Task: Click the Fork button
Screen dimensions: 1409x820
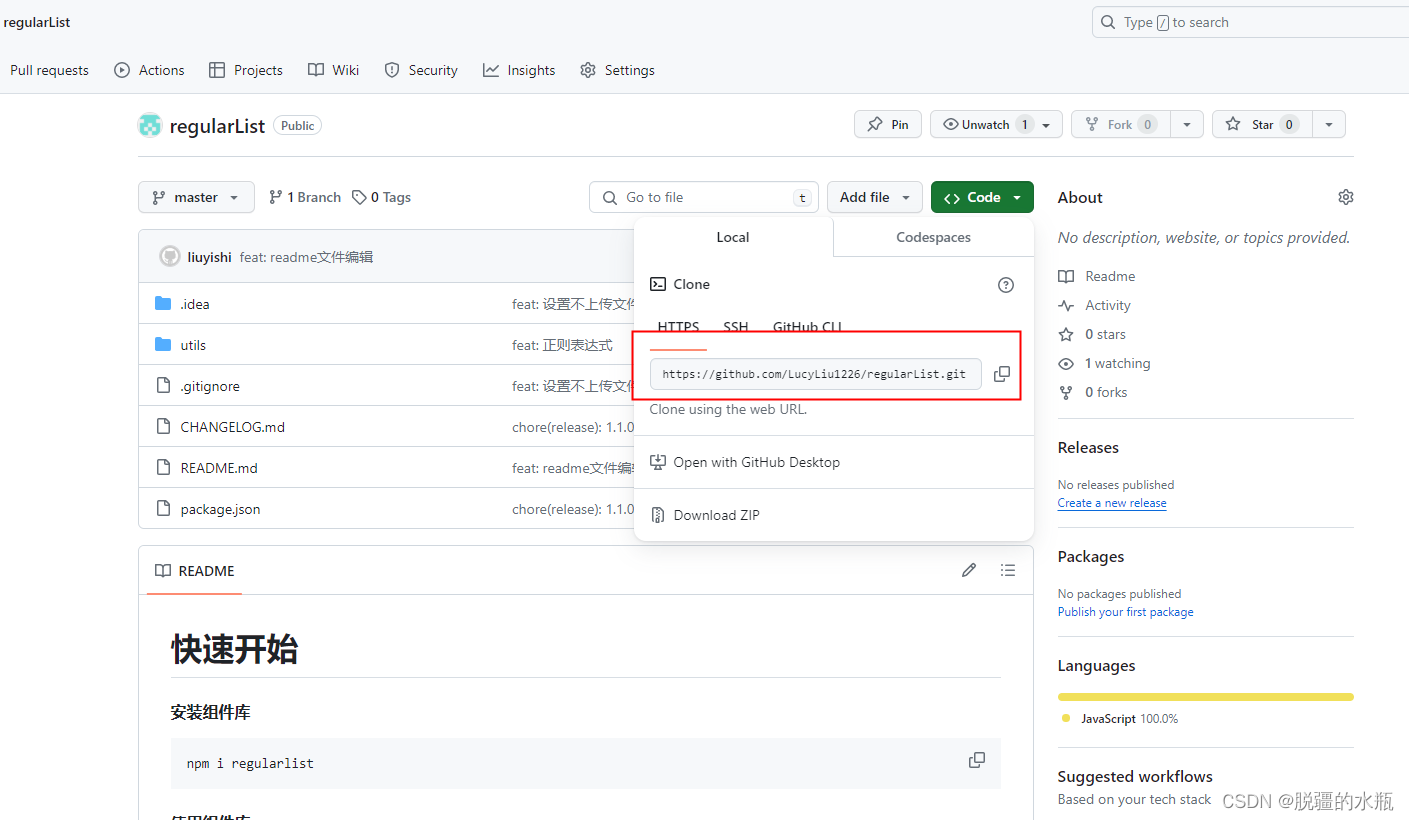Action: pyautogui.click(x=1120, y=124)
